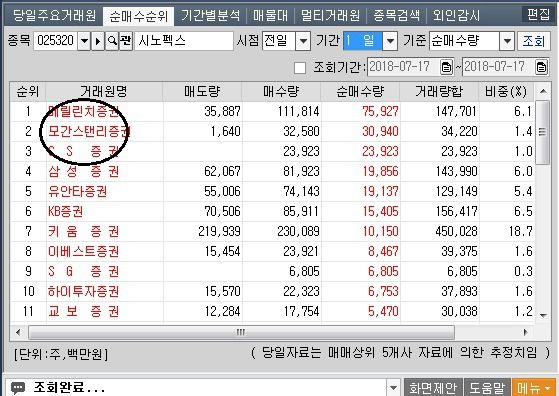The image size is (559, 396).
Task: Click the sell volume value 219,939
Action: (220, 231)
